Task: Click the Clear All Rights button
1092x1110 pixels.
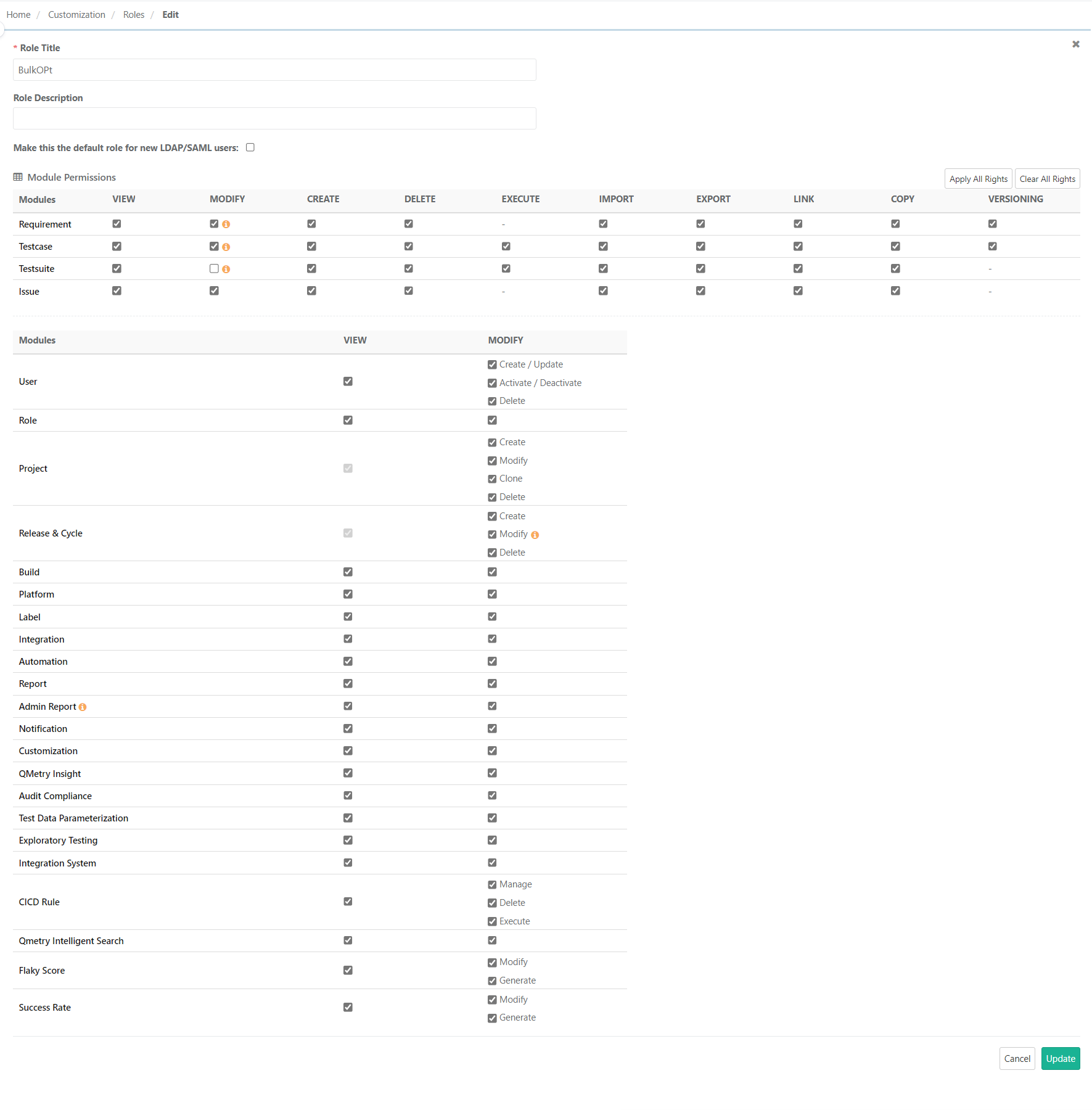Action: coord(1047,178)
